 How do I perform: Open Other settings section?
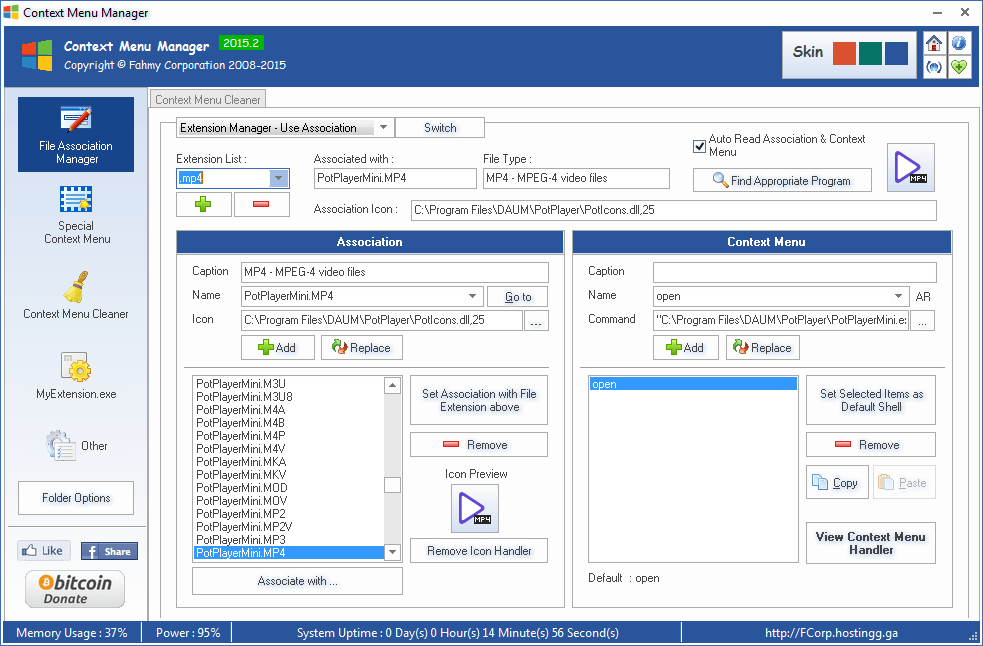pyautogui.click(x=76, y=445)
